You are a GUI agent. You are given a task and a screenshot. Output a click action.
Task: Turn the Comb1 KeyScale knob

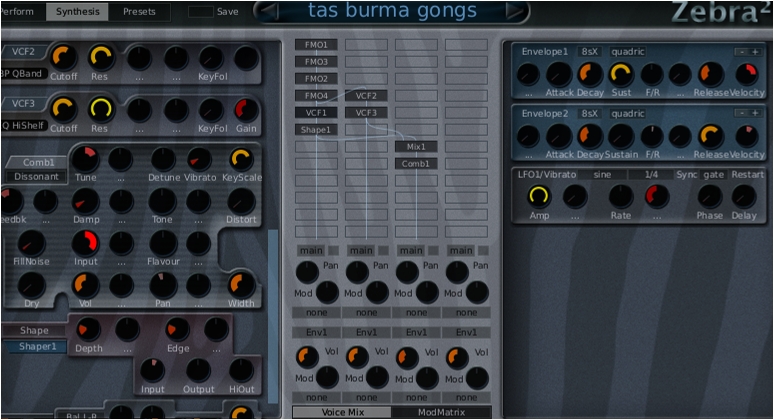[241, 159]
